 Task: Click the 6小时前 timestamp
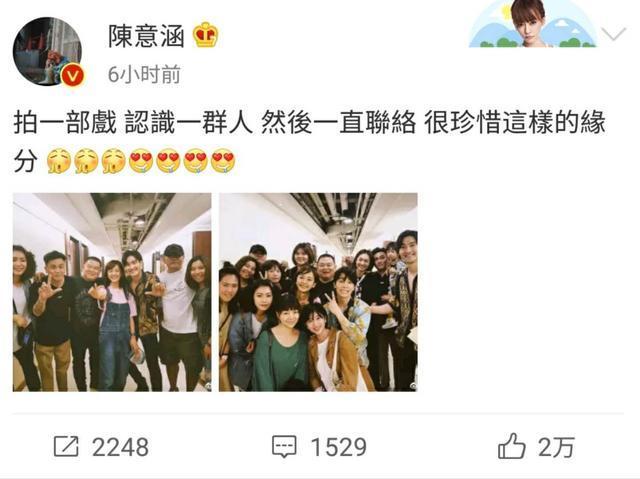click(x=144, y=75)
